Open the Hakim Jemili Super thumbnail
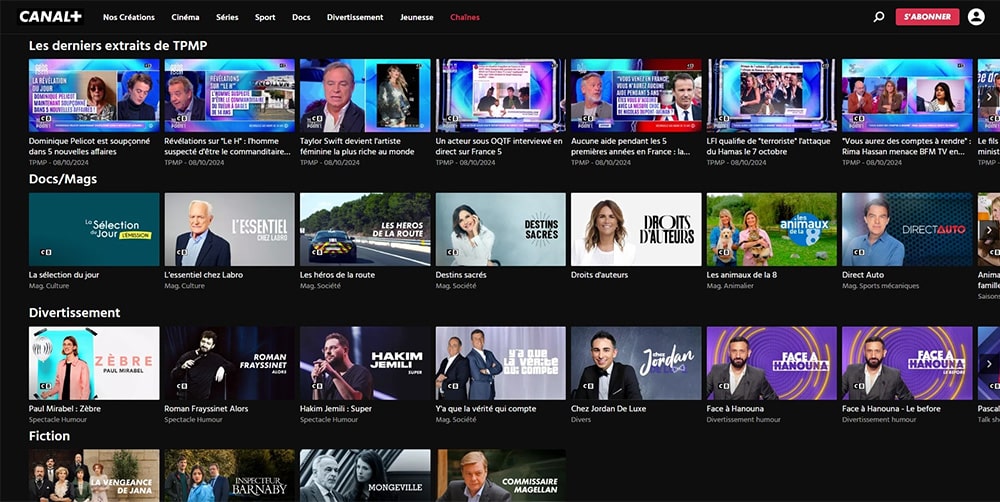Image resolution: width=1000 pixels, height=502 pixels. [x=365, y=364]
